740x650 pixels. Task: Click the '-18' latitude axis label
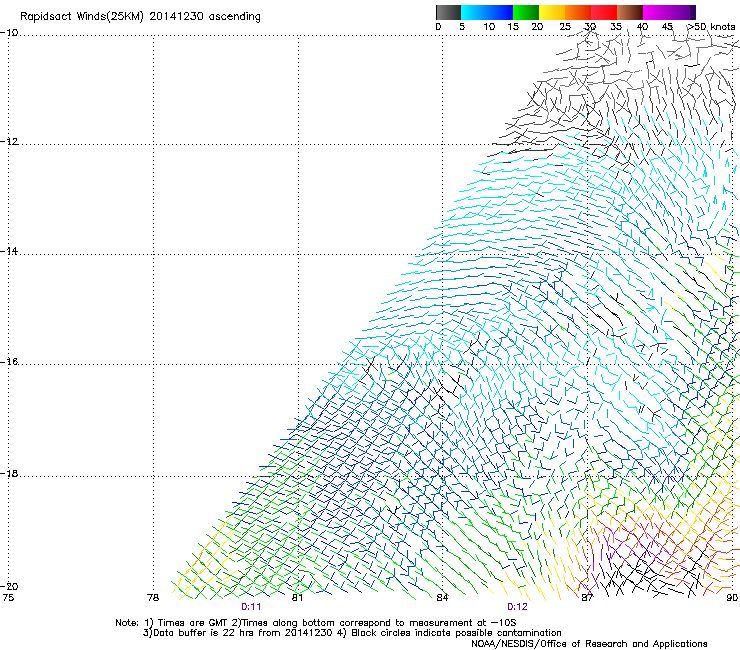tap(9, 473)
